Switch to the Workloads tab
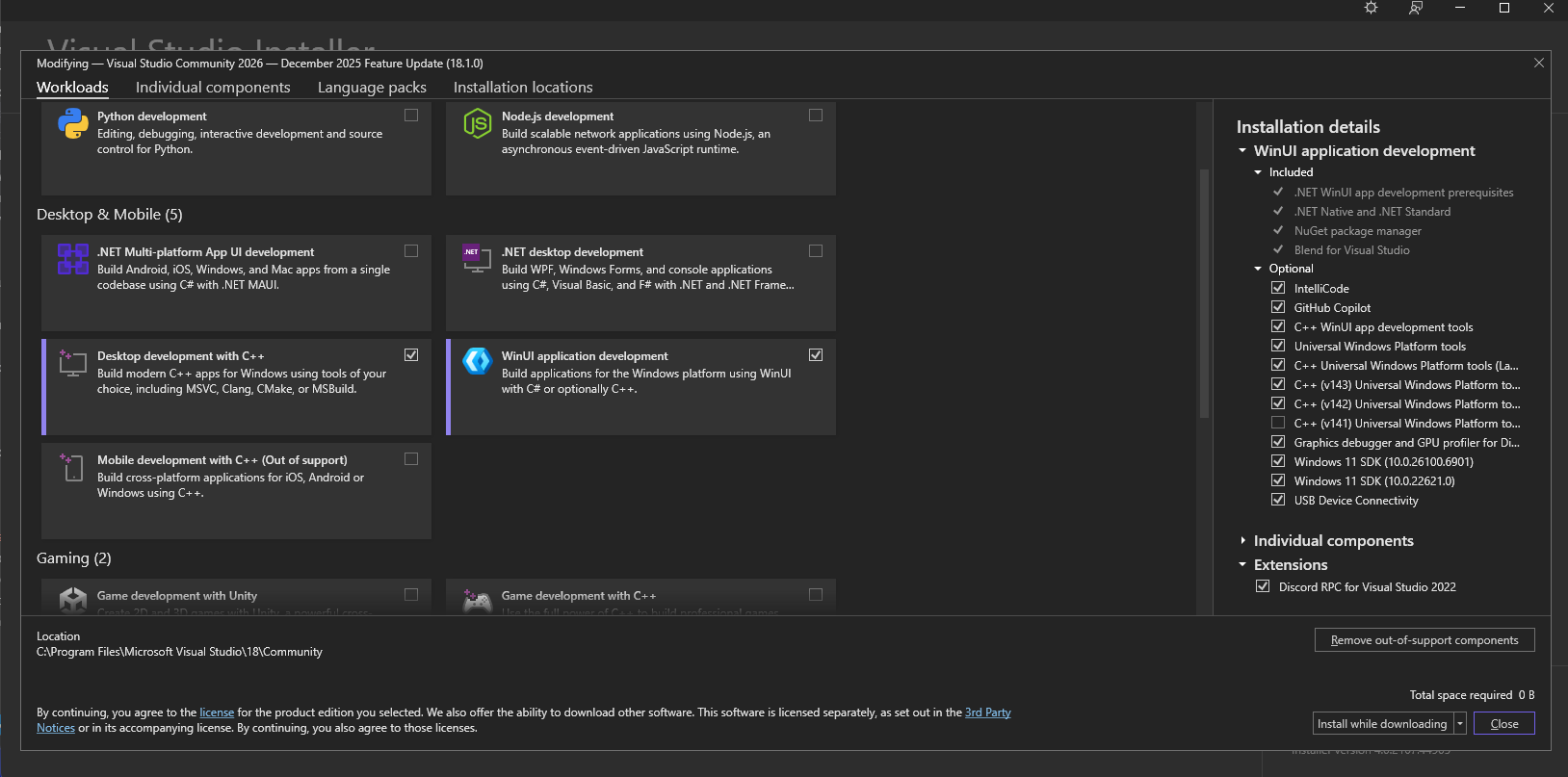The width and height of the screenshot is (1568, 777). (x=72, y=87)
